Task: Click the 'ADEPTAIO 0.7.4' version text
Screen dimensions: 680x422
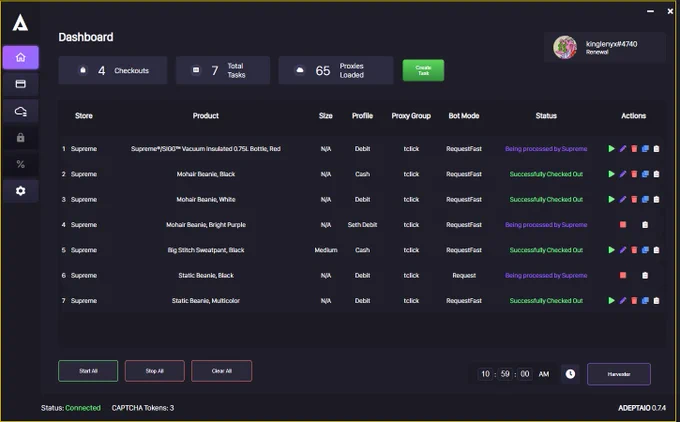Action: tap(642, 408)
